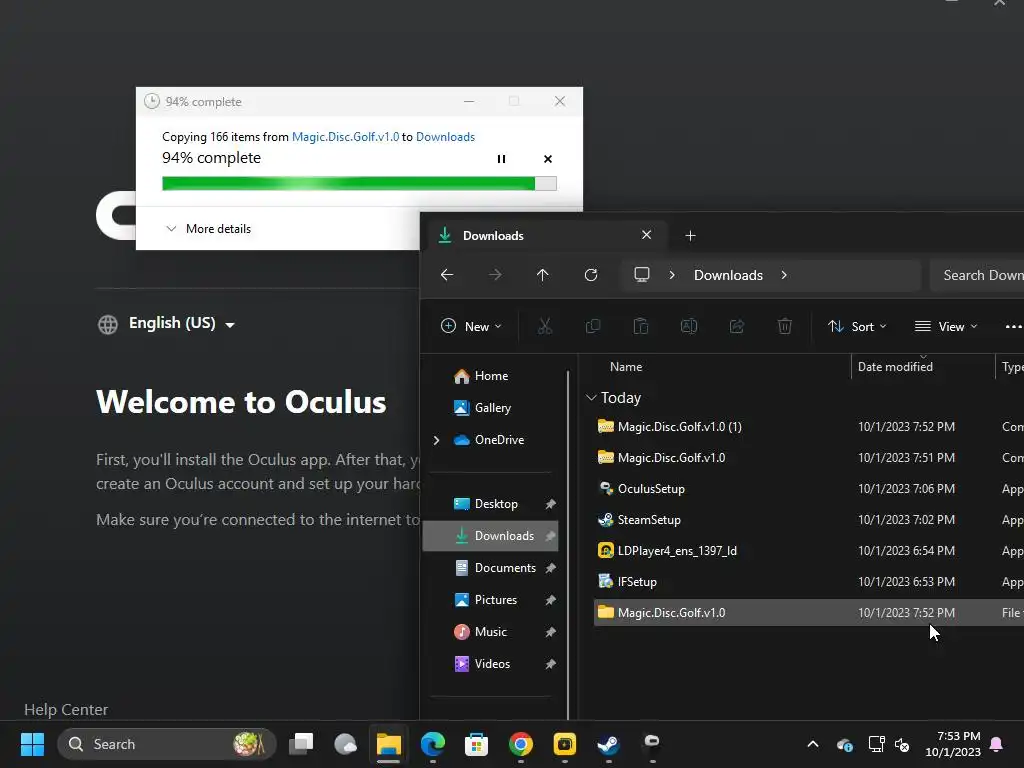Click Downloads breadcrumb in address bar
Image resolution: width=1024 pixels, height=768 pixels.
click(x=728, y=275)
